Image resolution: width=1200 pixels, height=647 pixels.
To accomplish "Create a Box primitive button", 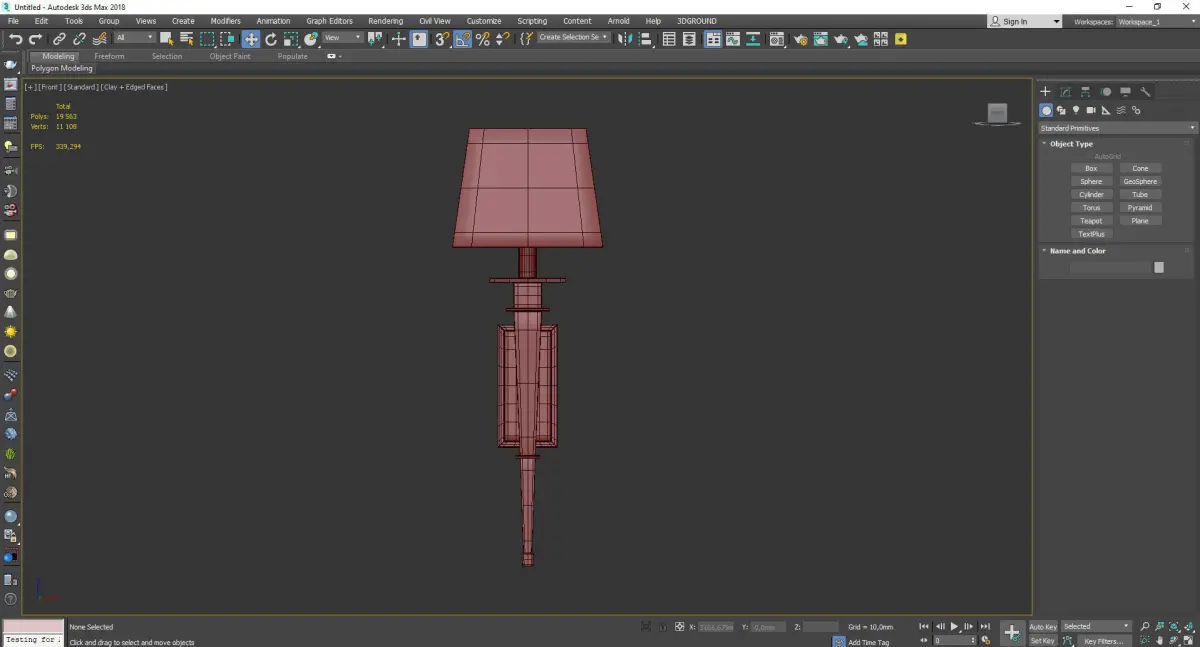I will click(1091, 168).
